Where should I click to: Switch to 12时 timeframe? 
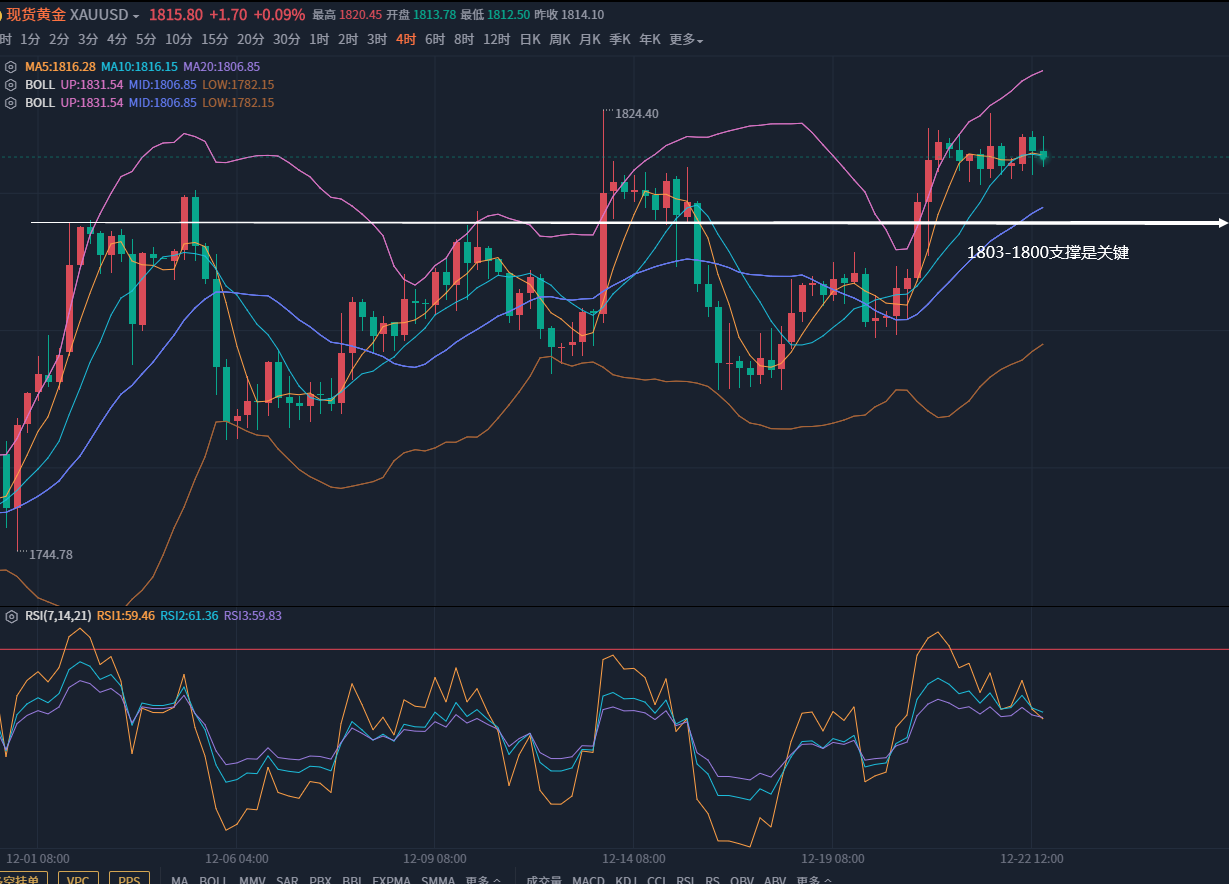pos(497,40)
